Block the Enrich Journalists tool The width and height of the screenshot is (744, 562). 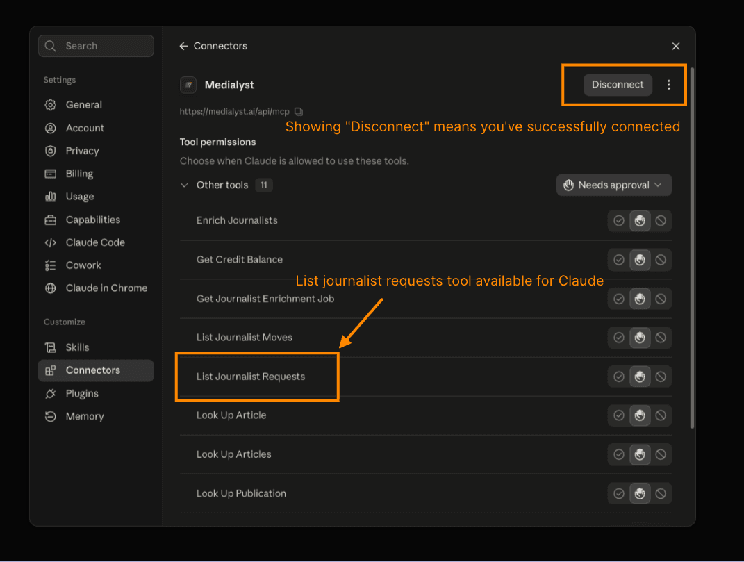coord(660,221)
